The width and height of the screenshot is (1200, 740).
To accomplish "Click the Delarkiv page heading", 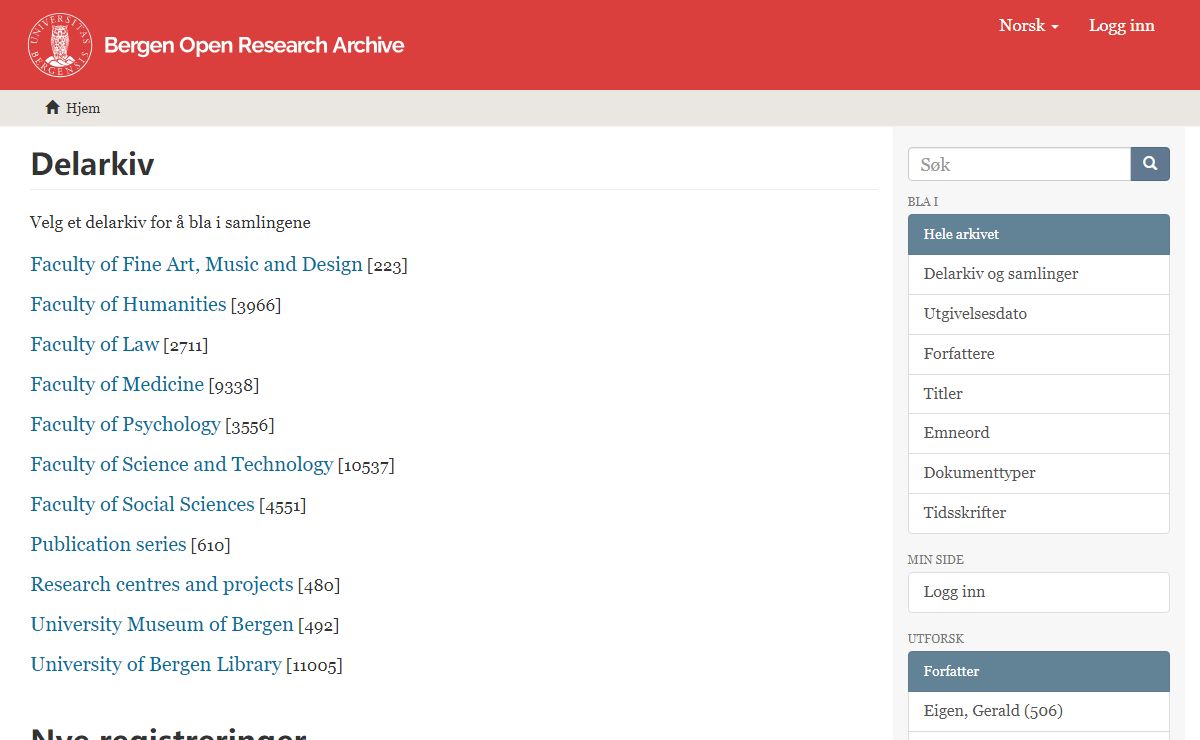I will pos(92,164).
